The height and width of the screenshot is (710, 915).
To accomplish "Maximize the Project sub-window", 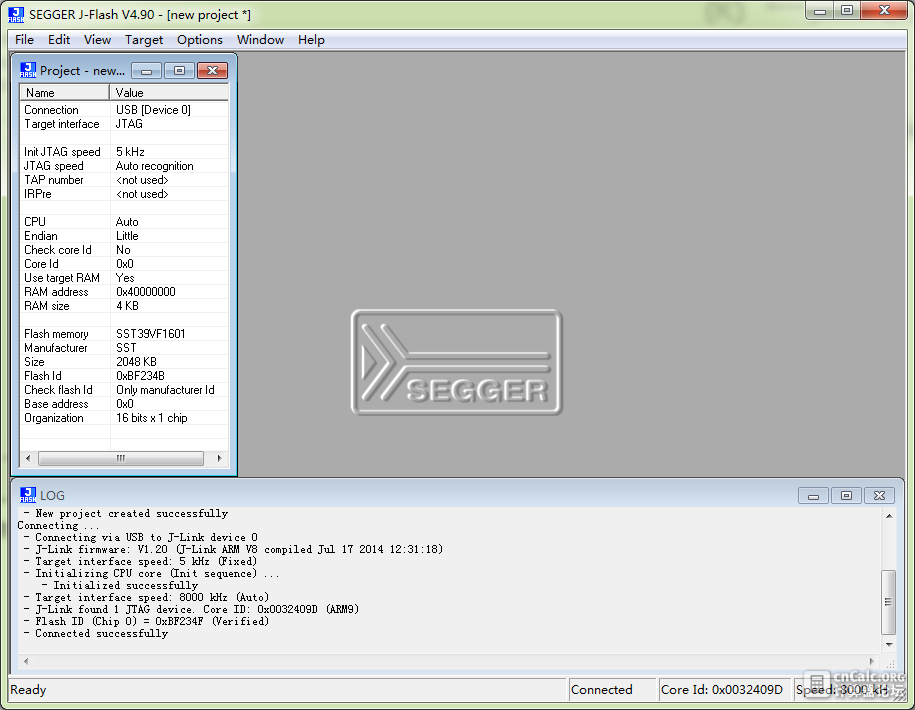I will (179, 71).
